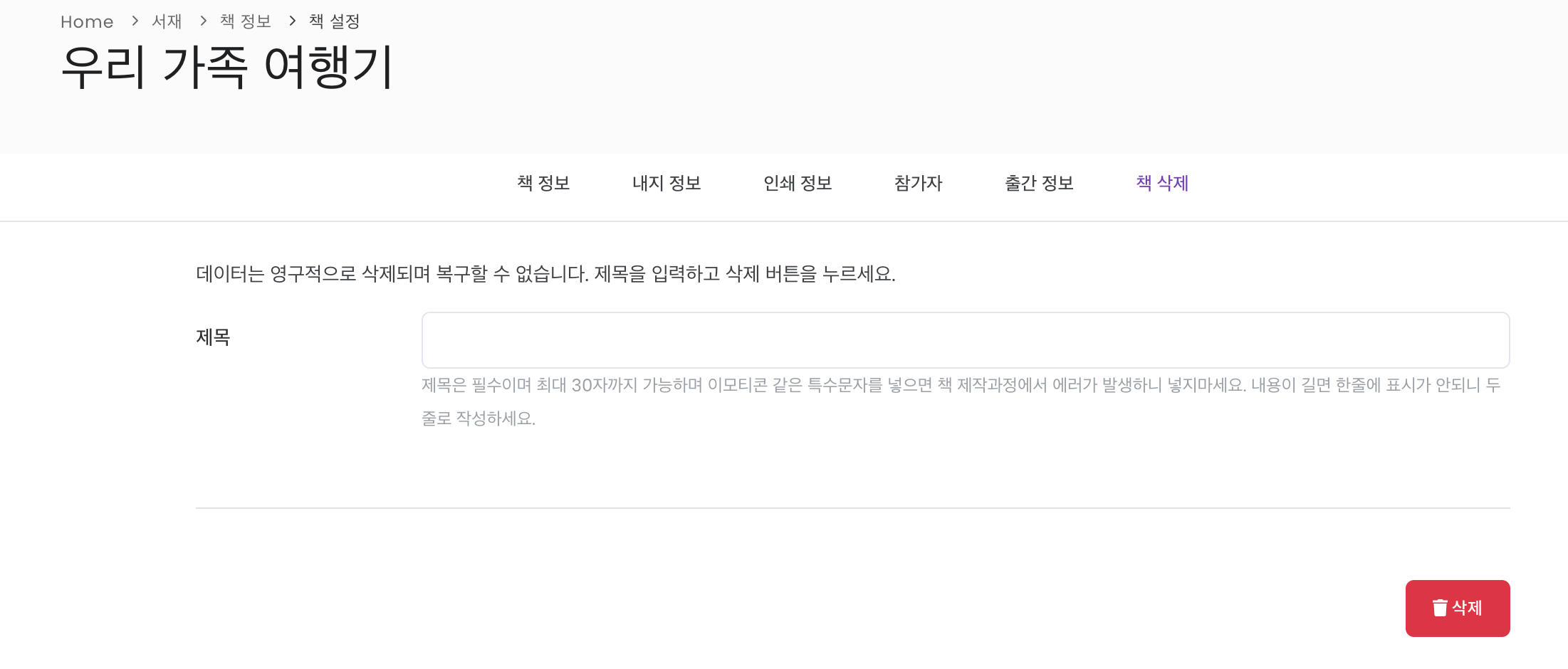Screen dimensions: 1568x669
Task: Click the red 삭제 button
Action: point(1458,609)
